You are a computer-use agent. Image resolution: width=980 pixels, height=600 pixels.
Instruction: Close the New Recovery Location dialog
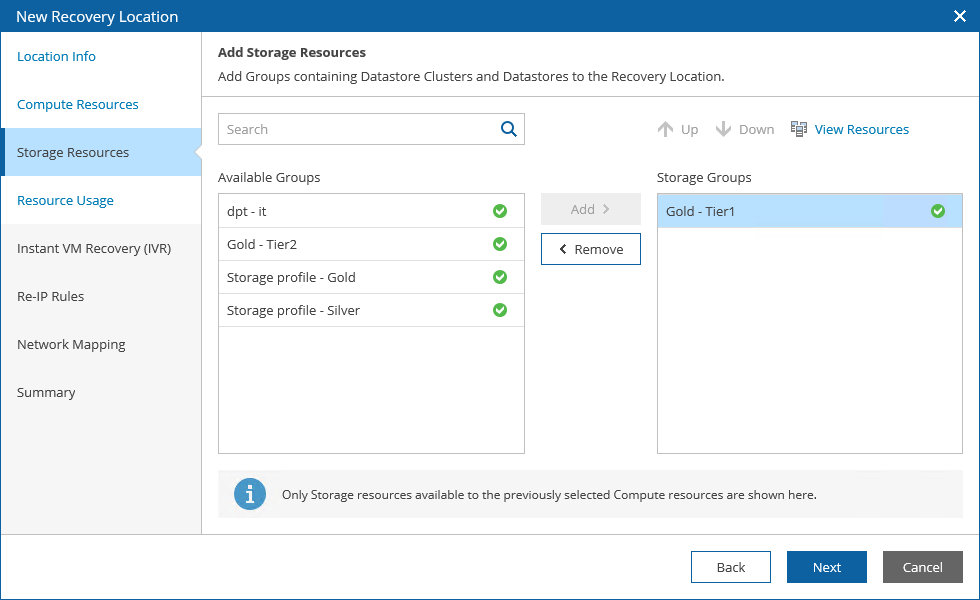960,16
